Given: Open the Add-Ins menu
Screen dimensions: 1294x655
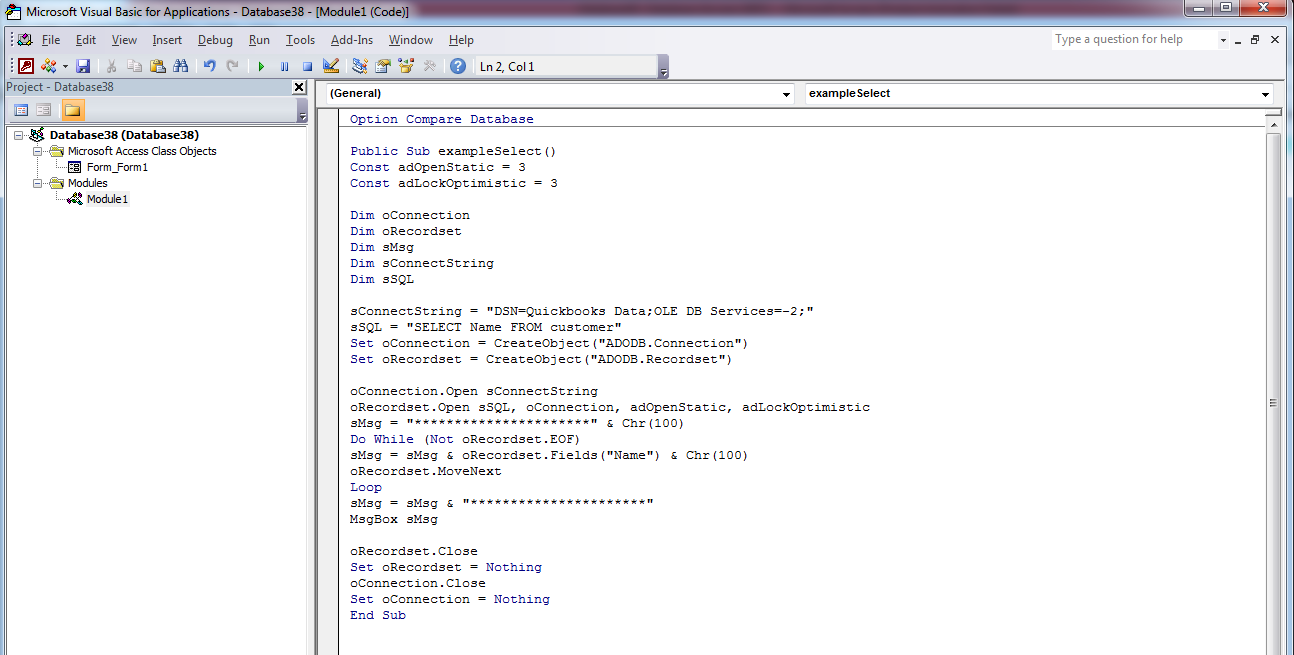Looking at the screenshot, I should (352, 40).
